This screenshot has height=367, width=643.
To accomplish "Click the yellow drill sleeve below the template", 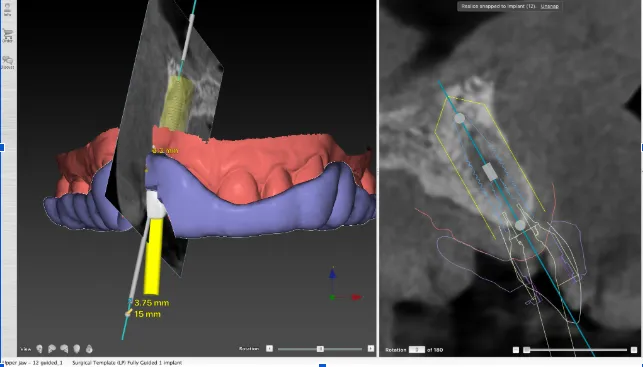I will tap(153, 256).
